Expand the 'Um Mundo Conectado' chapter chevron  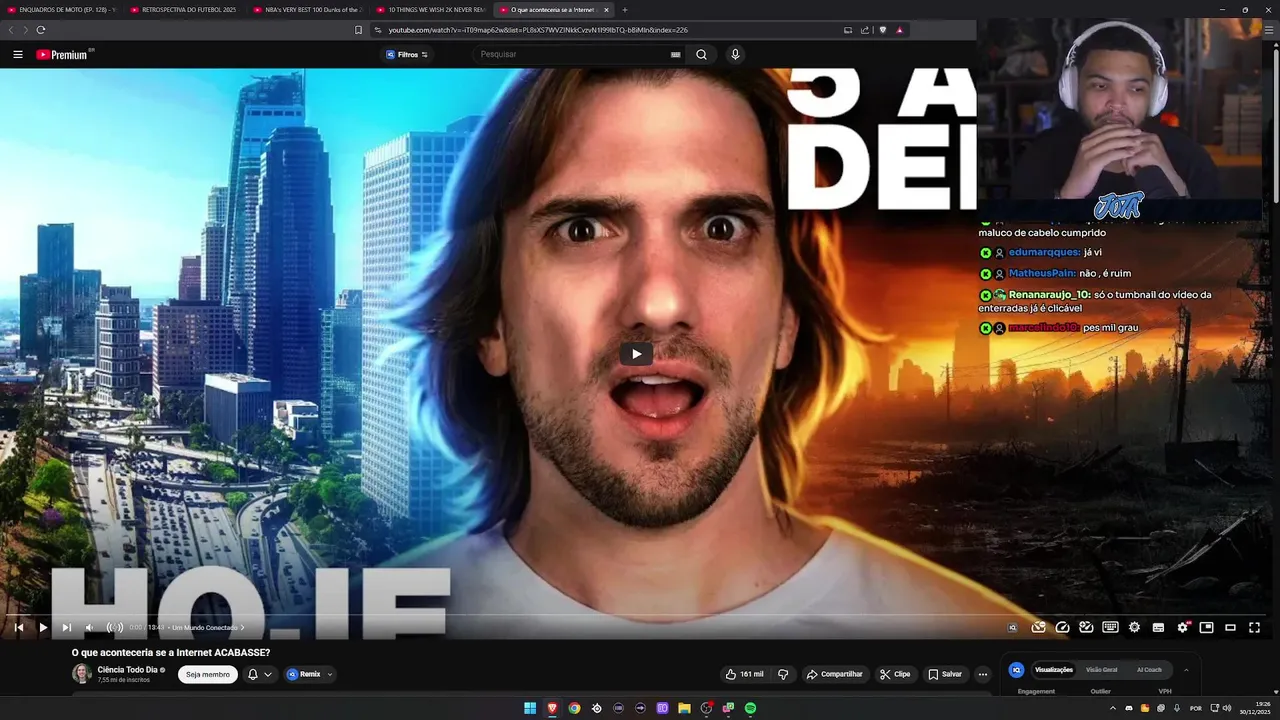[x=242, y=627]
